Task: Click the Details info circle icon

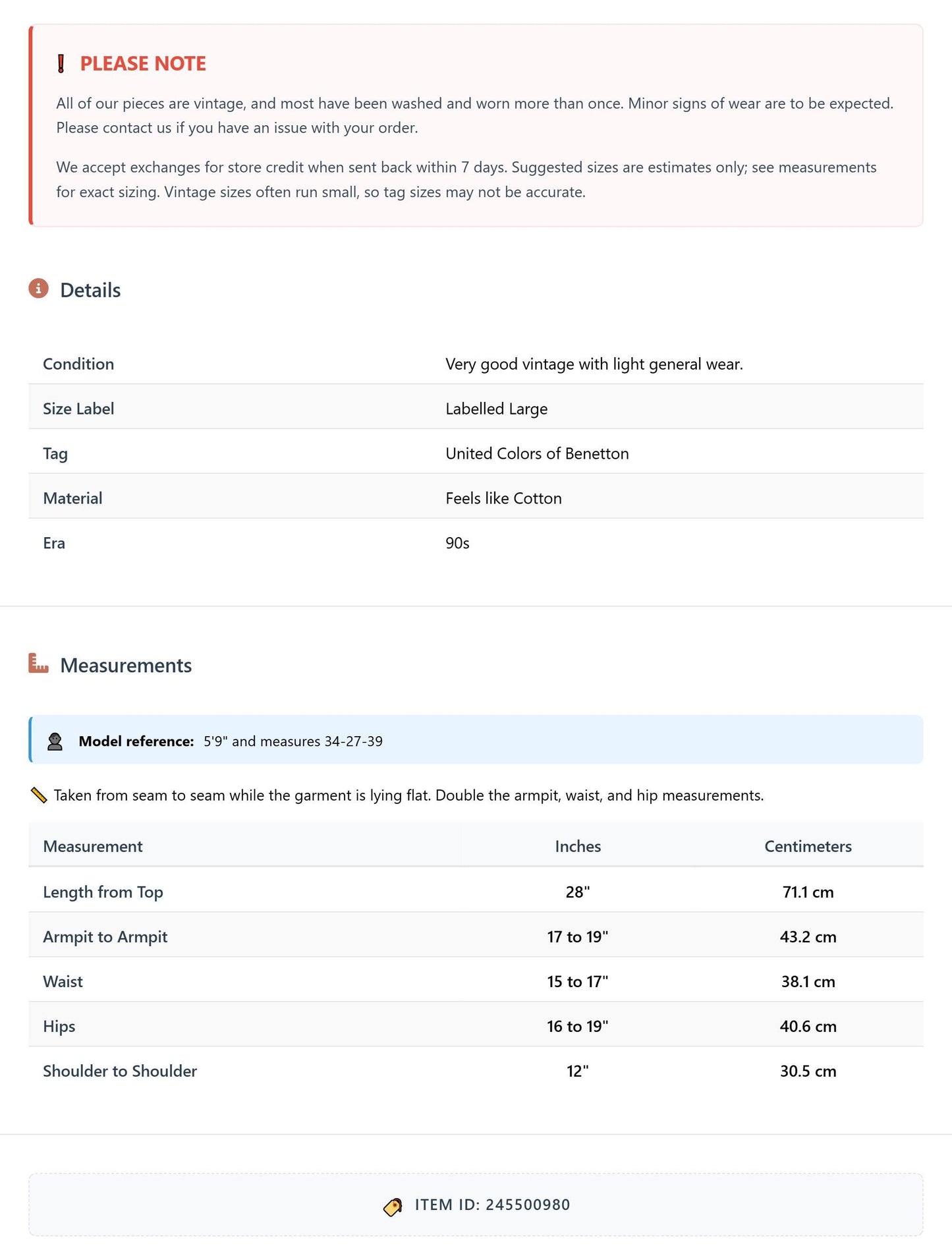Action: [x=39, y=289]
